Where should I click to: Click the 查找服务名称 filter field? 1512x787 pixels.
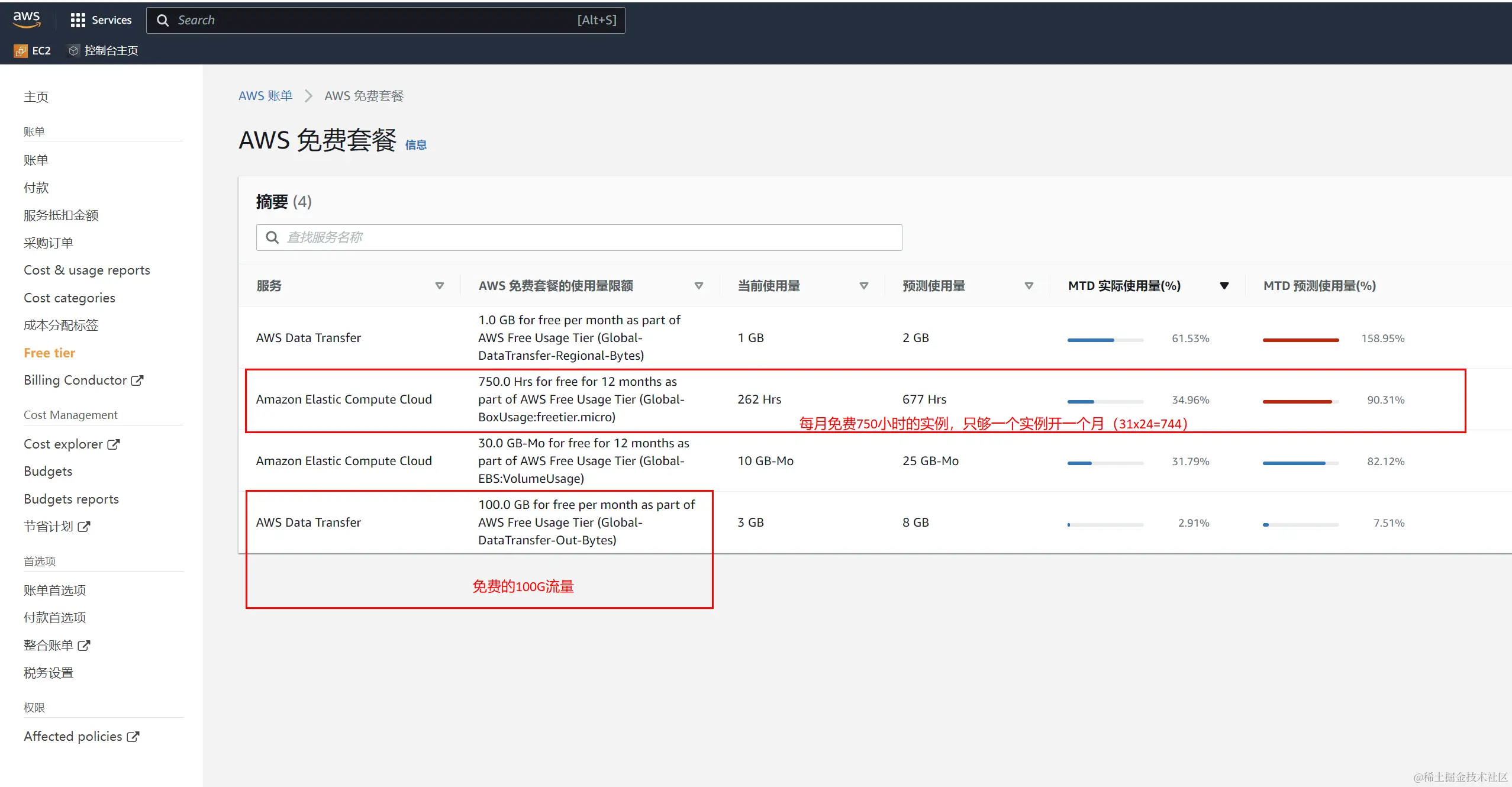579,238
